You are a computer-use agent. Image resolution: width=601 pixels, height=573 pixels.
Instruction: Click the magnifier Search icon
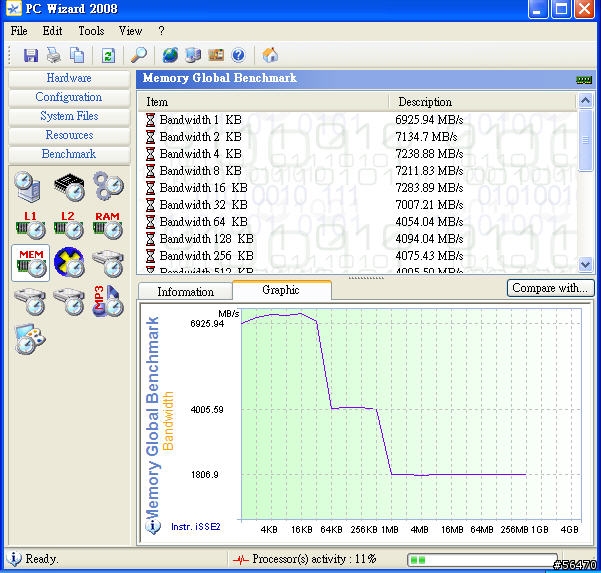coord(139,55)
